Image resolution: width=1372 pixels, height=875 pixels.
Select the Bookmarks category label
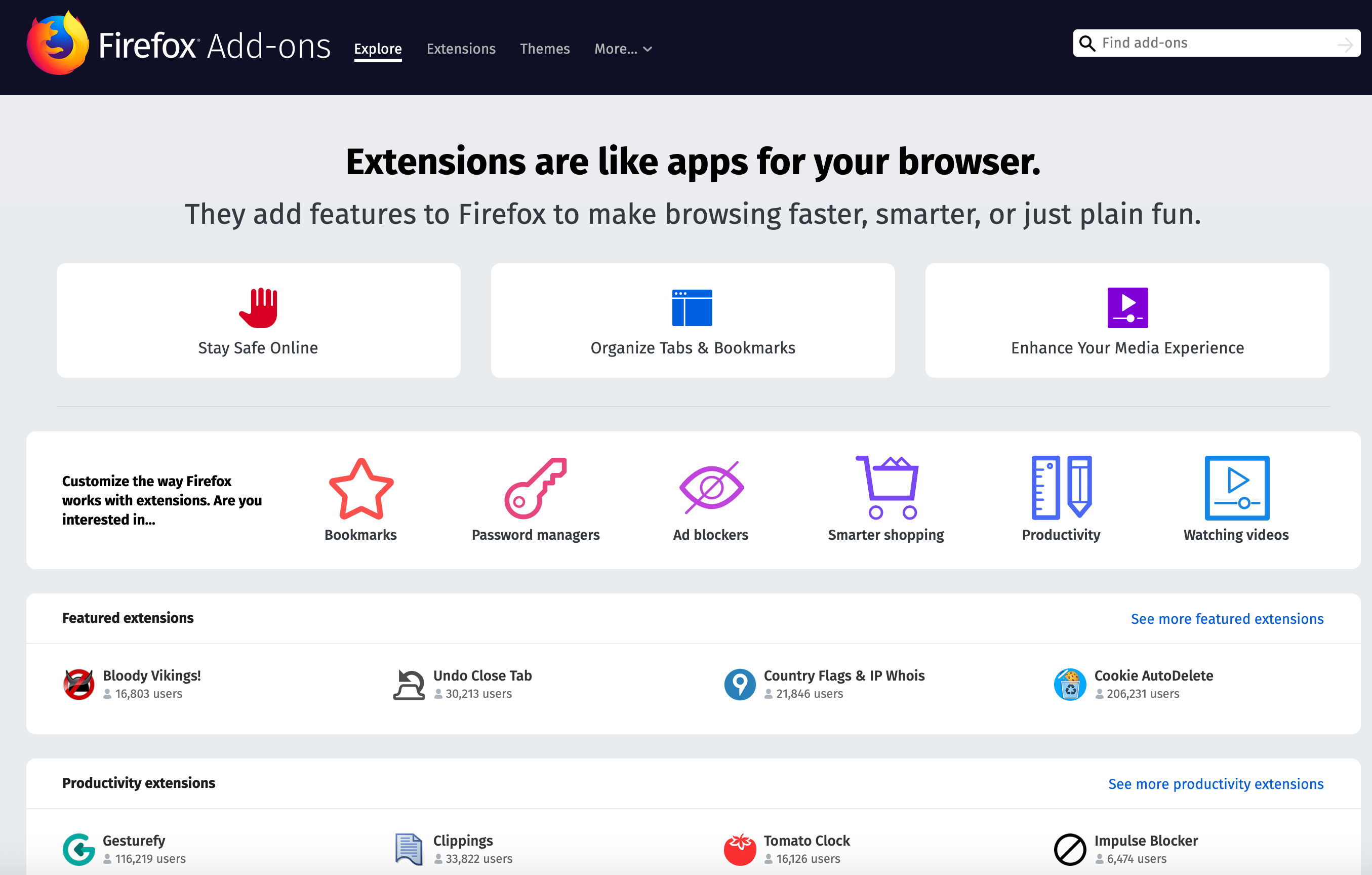360,535
